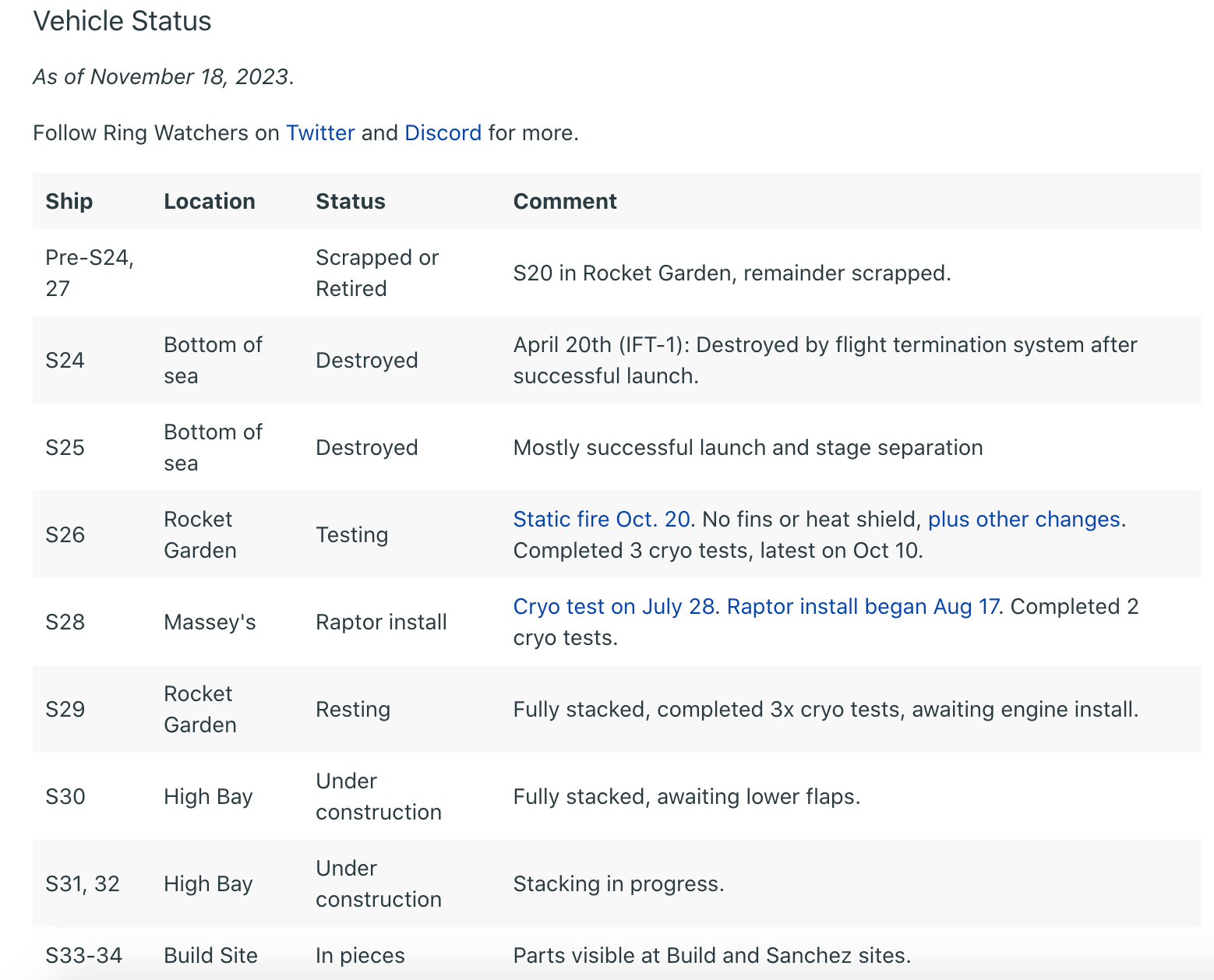The width and height of the screenshot is (1214, 980).
Task: Click the Ship column header
Action: [69, 202]
